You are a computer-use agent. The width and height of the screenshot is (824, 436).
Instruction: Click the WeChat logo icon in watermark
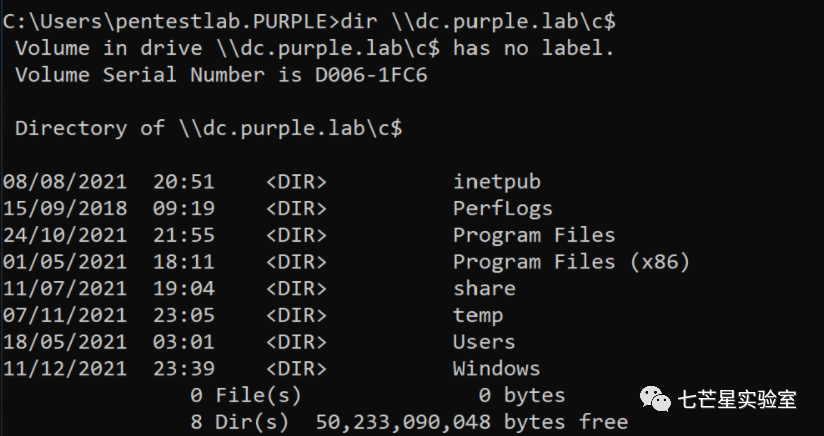[x=655, y=399]
